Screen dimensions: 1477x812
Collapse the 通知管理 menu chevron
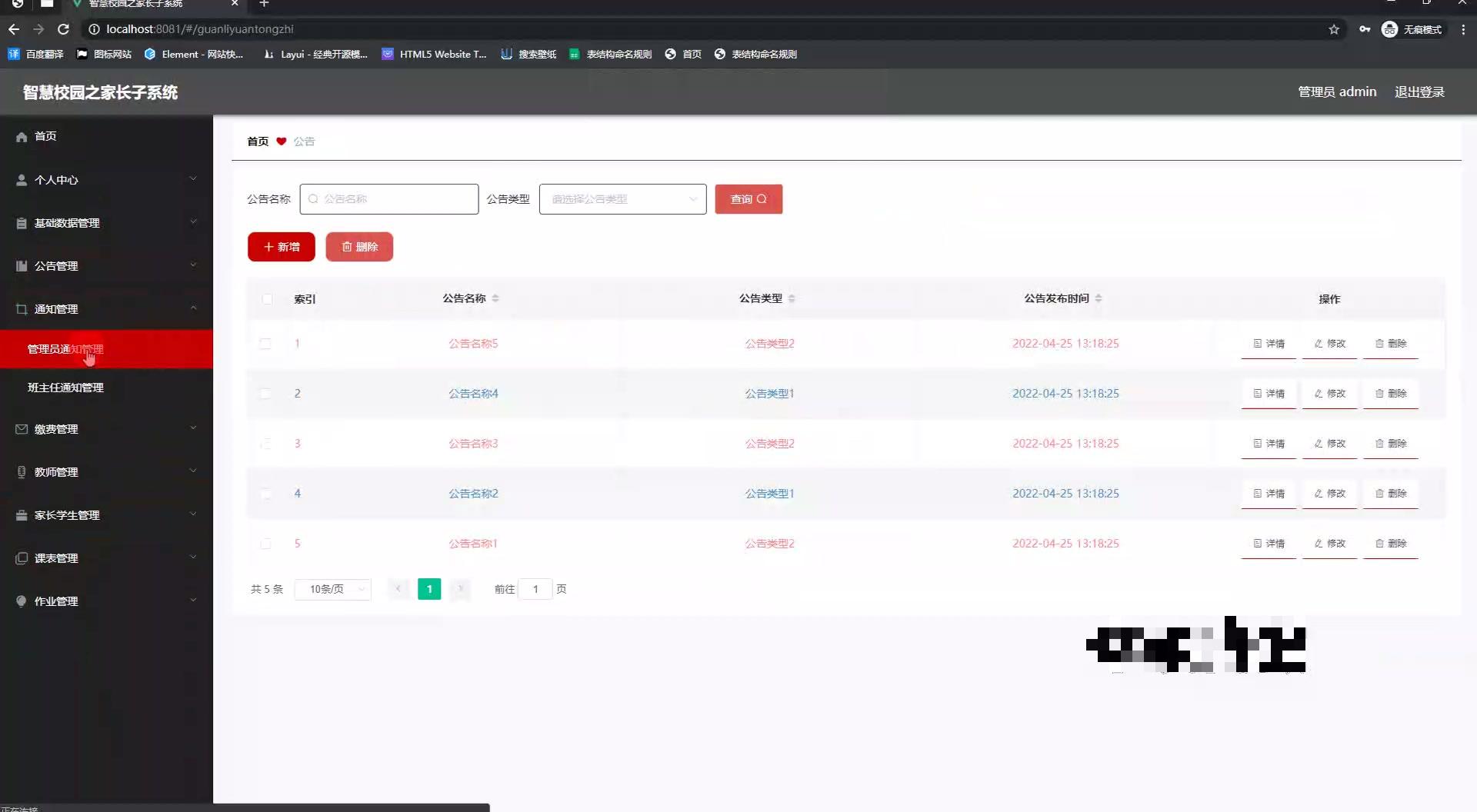coord(193,308)
